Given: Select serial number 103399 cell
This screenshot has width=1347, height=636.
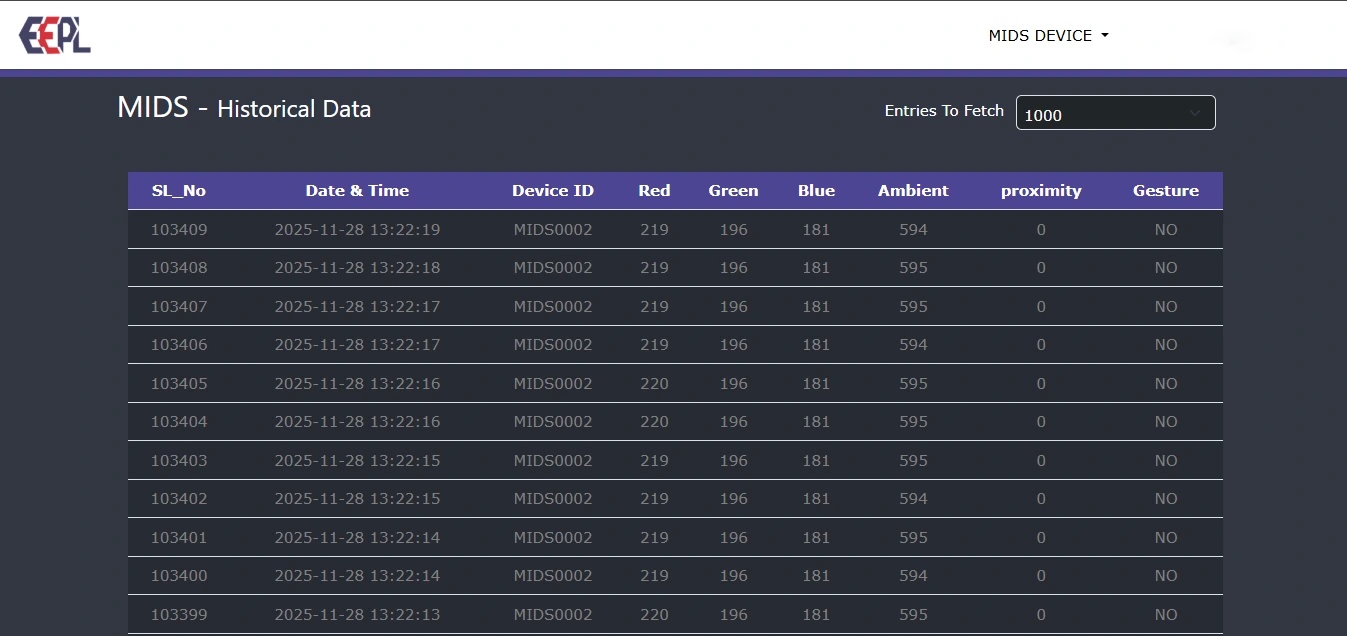Looking at the screenshot, I should coord(179,615).
